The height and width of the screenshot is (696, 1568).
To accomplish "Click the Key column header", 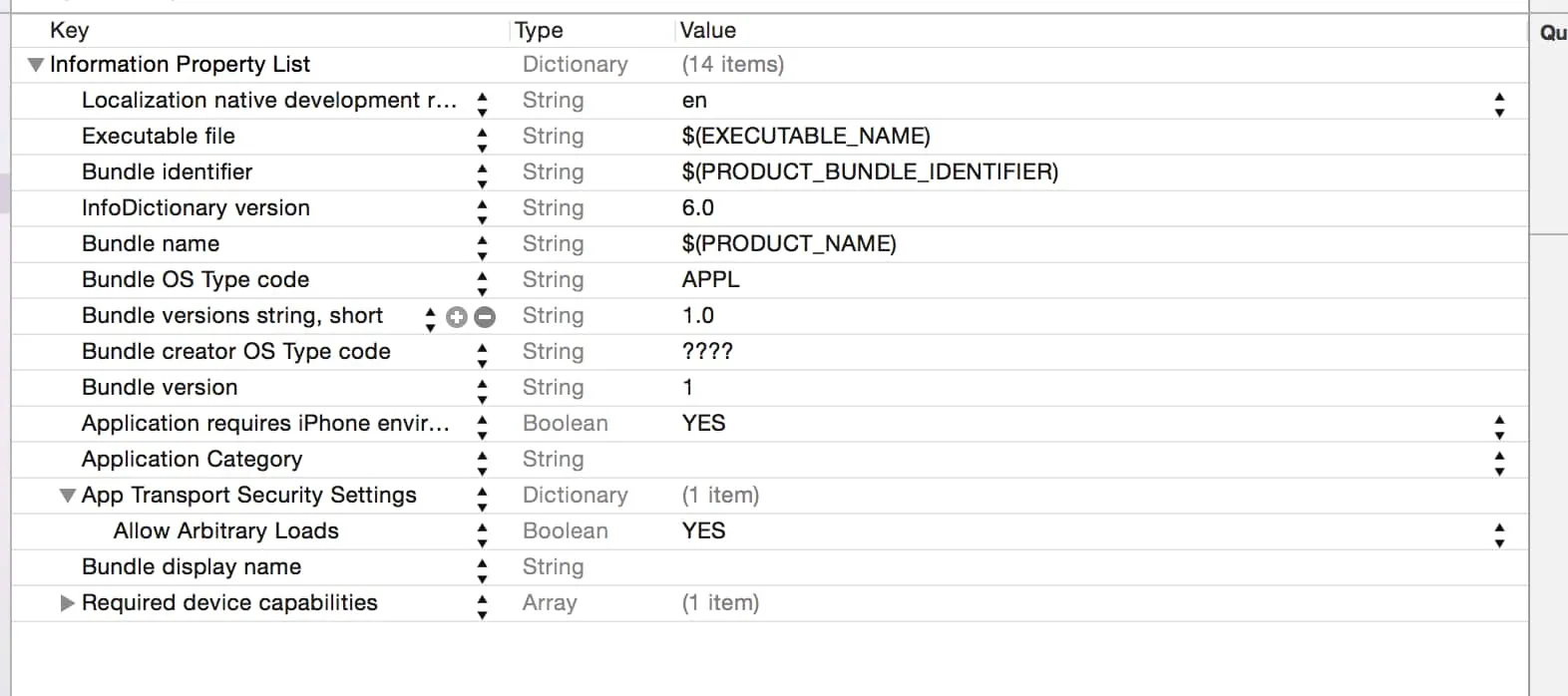I will click(x=70, y=30).
